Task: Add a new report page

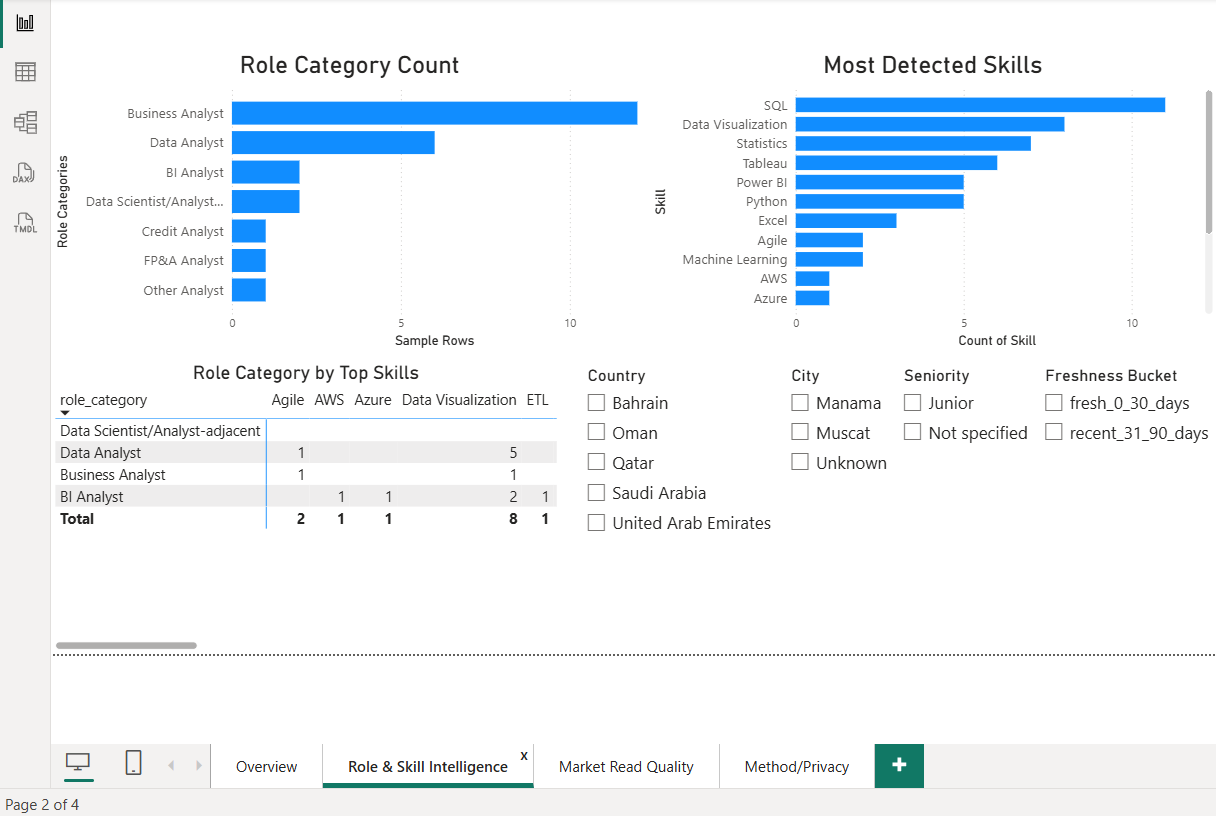Action: [899, 765]
